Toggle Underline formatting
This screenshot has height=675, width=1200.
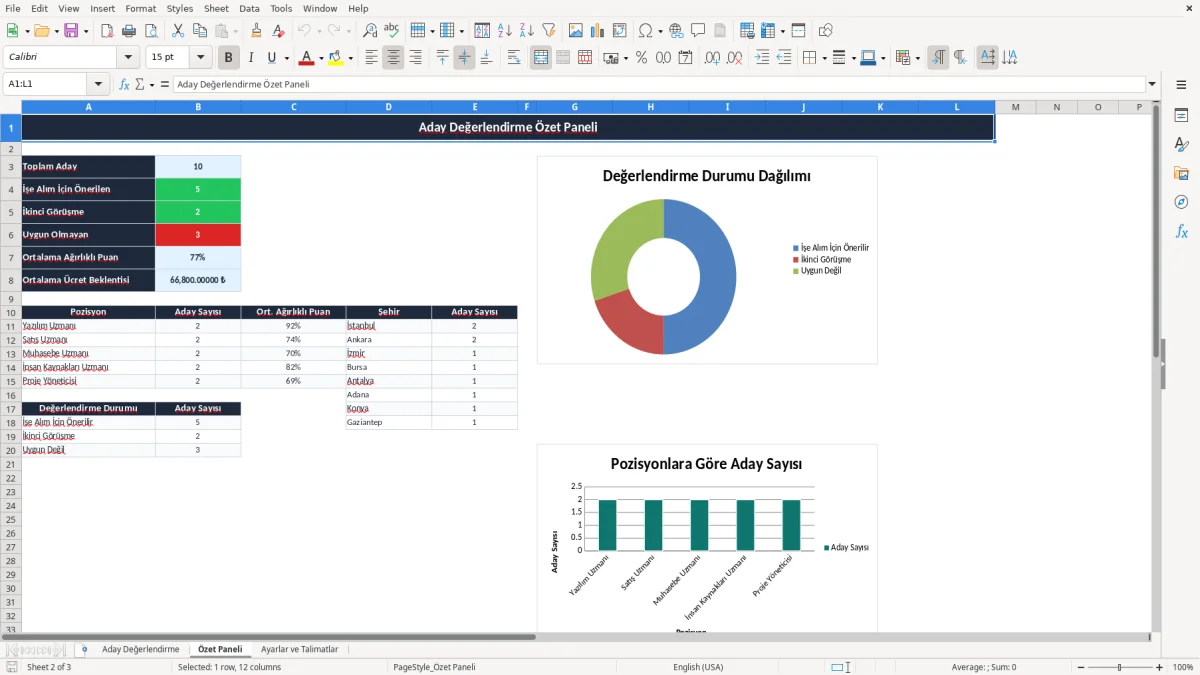271,58
